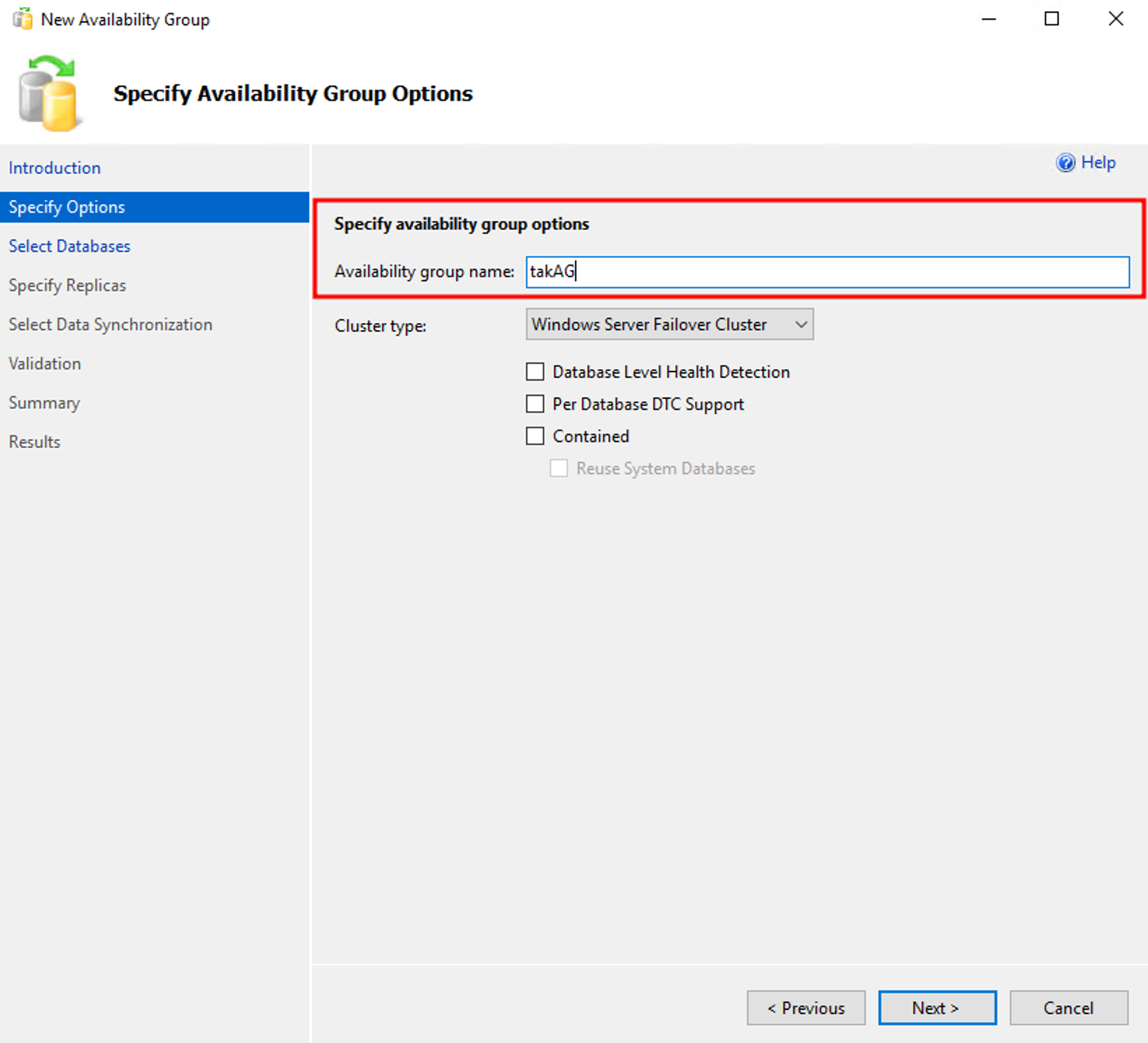
Task: Tick the Contained checkbox
Action: click(535, 436)
